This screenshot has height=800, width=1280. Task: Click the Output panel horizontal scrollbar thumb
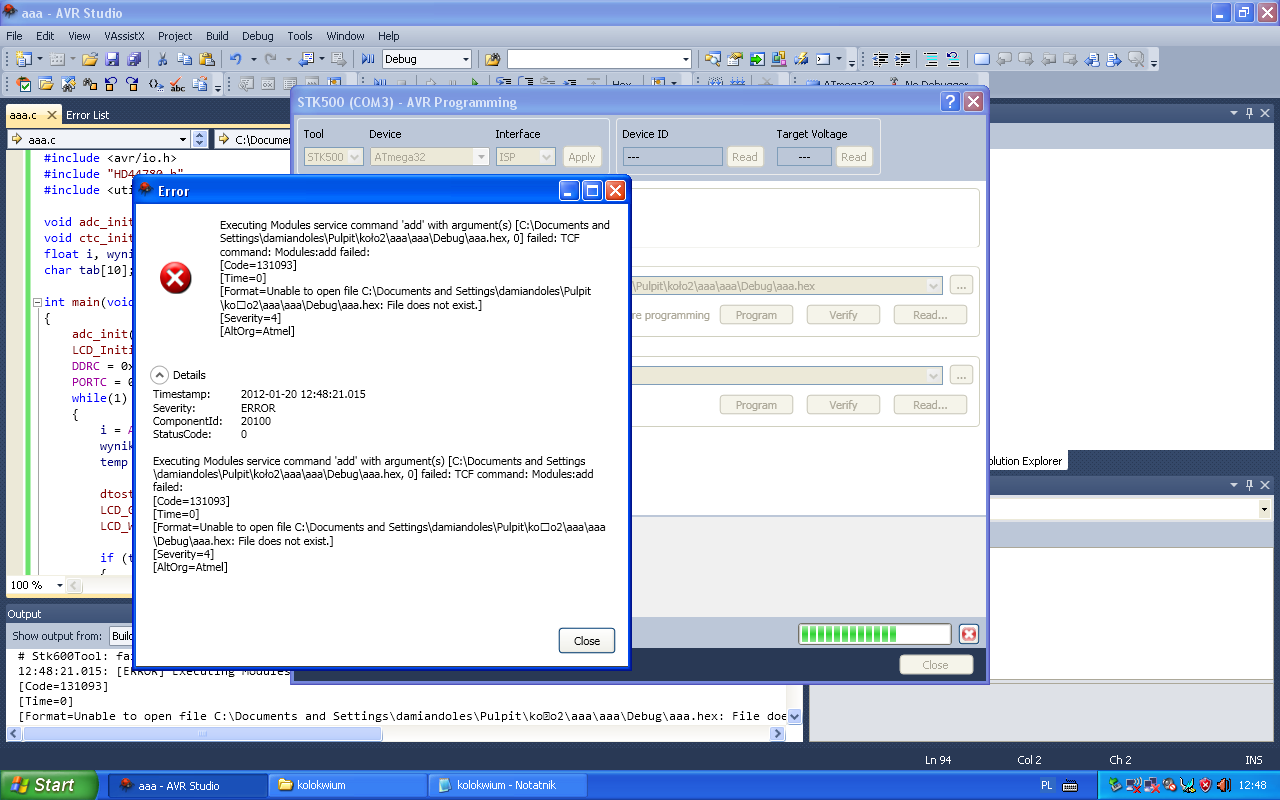coord(203,734)
